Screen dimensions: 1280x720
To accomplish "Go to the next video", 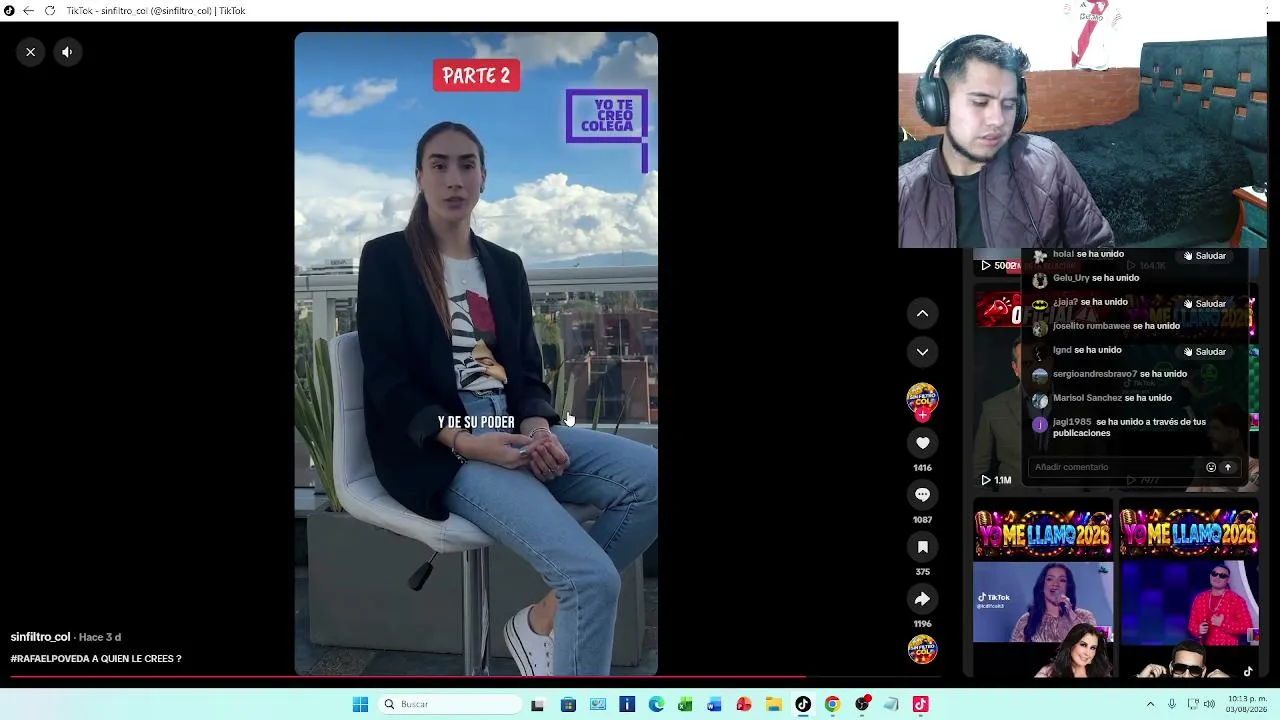I will (x=922, y=352).
